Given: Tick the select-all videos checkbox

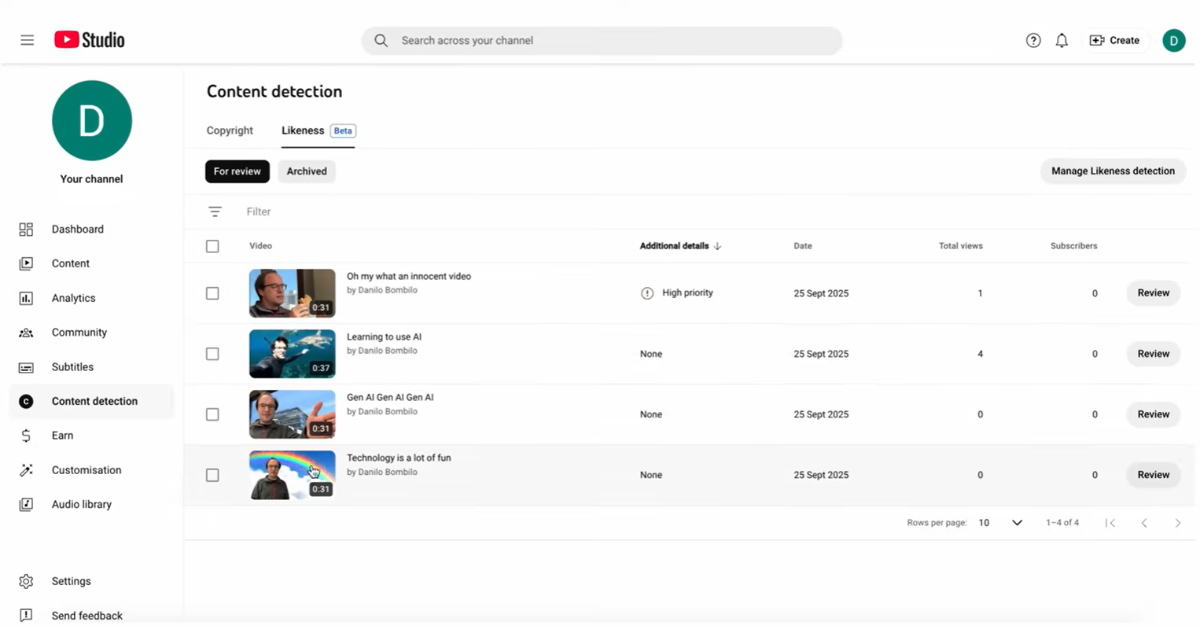Looking at the screenshot, I should (x=212, y=246).
